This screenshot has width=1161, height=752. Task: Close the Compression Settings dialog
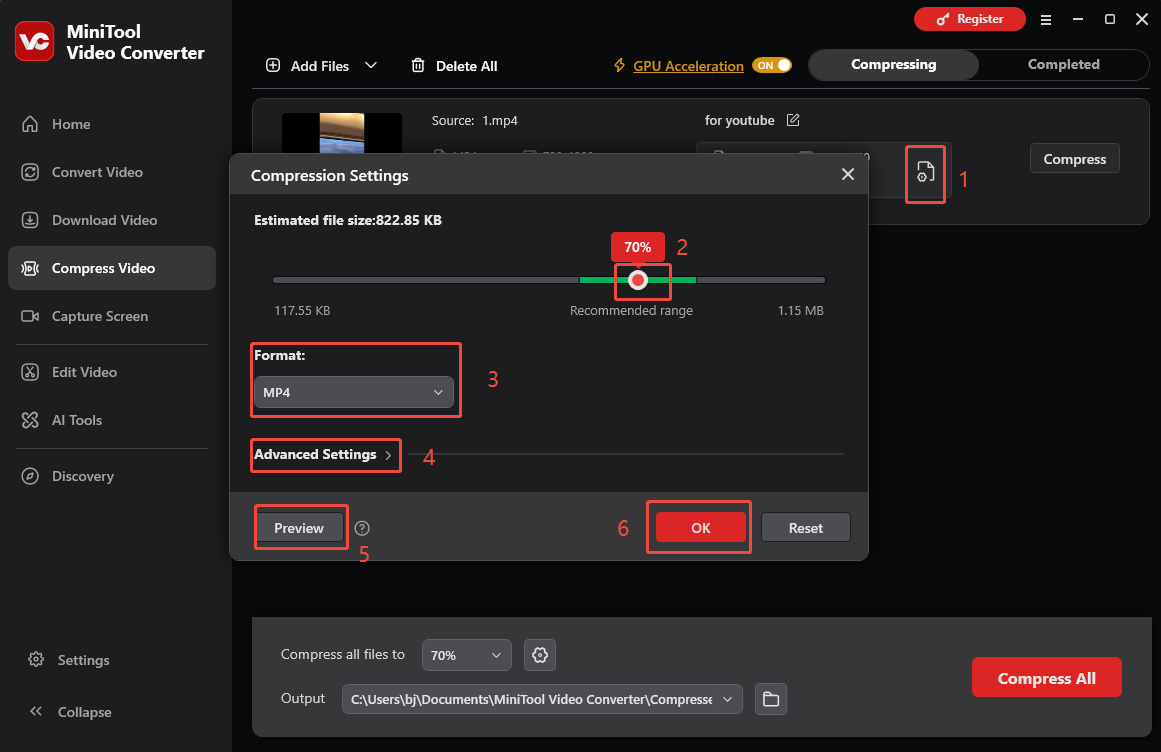tap(848, 174)
